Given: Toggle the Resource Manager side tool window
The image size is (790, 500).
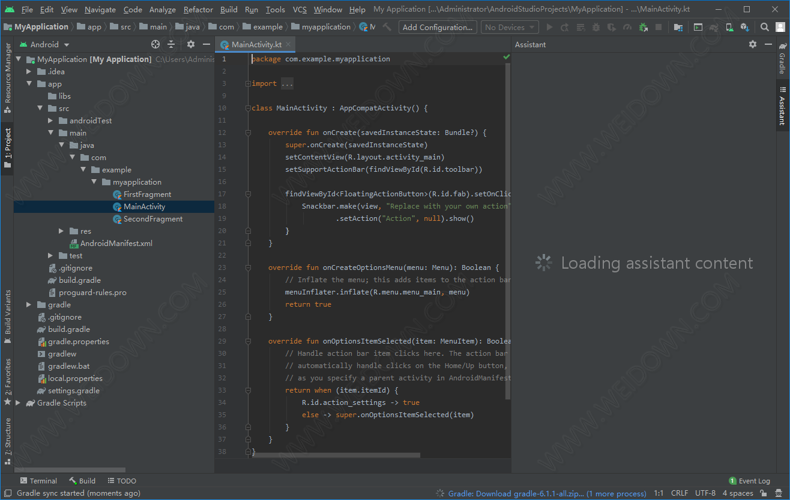Looking at the screenshot, I should coord(8,78).
